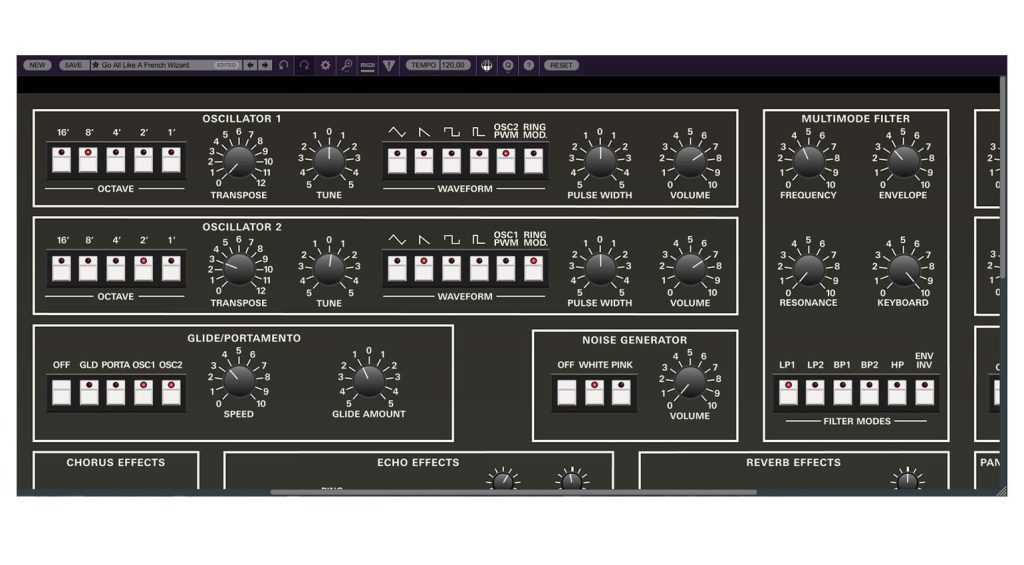
Task: Select Oscillator 1 octave 1' button
Action: point(171,160)
